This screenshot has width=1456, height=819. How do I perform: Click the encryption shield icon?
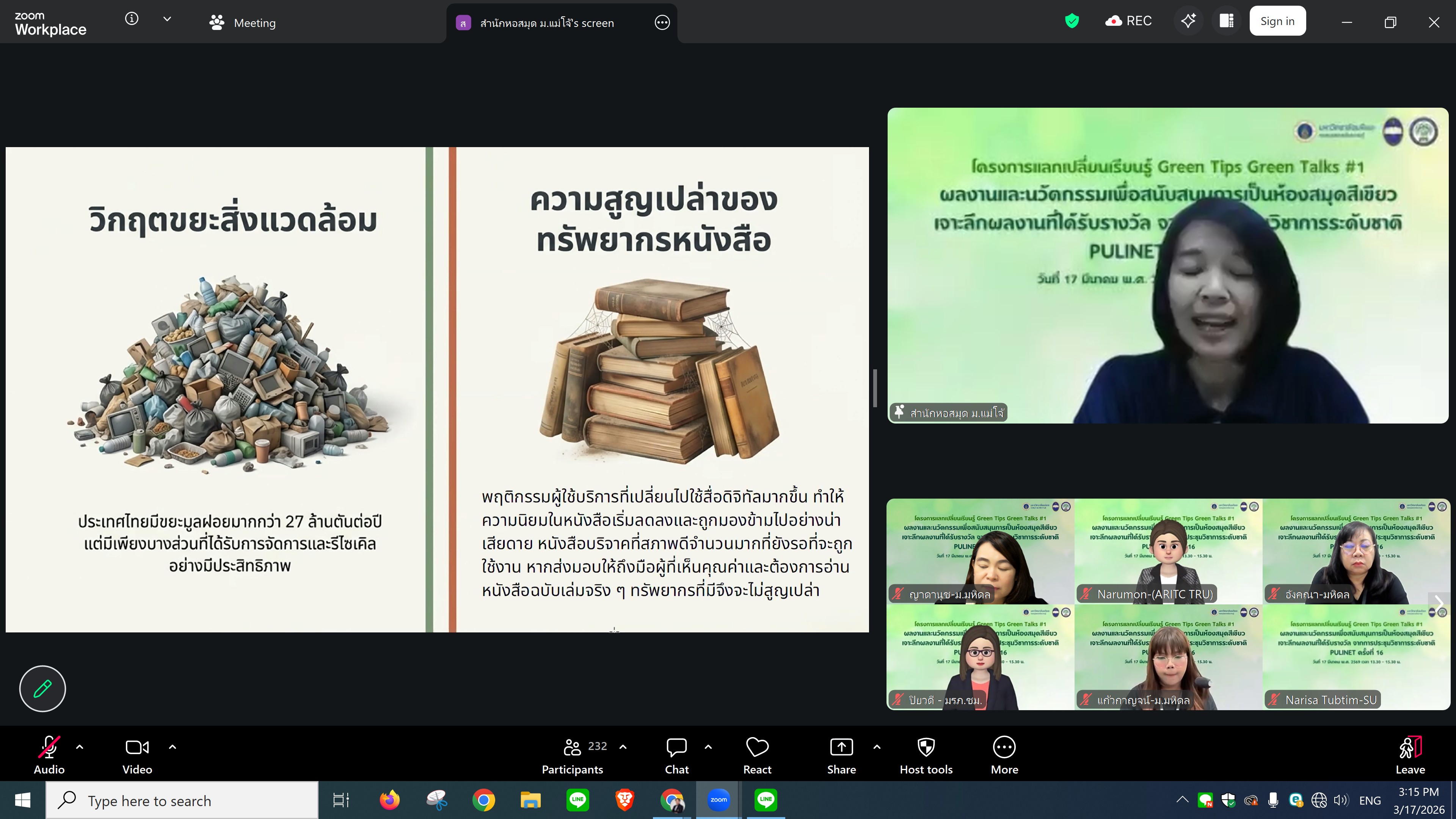(1072, 22)
